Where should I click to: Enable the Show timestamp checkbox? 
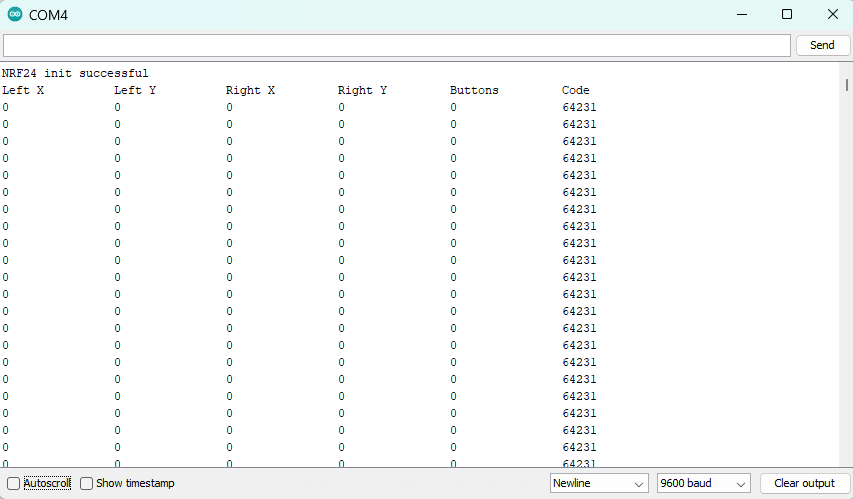(x=86, y=483)
